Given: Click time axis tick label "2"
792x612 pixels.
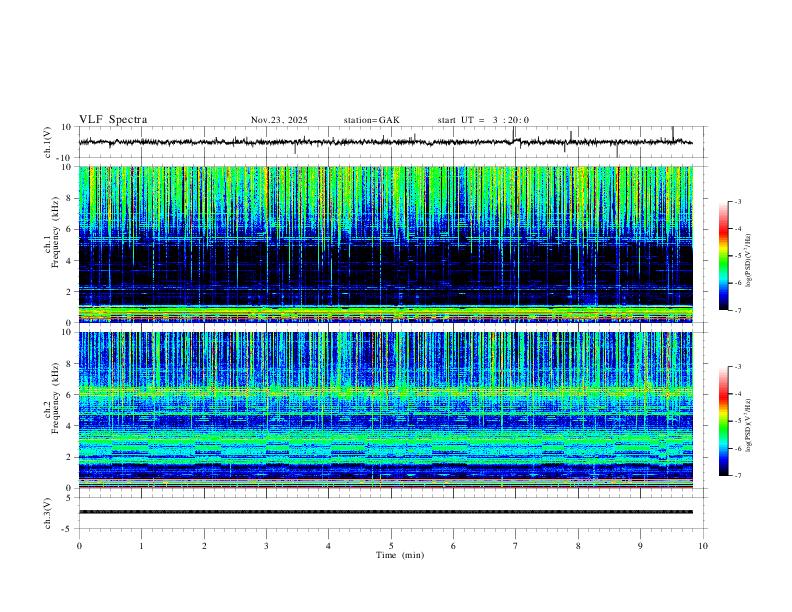Looking at the screenshot, I should coord(204,546).
